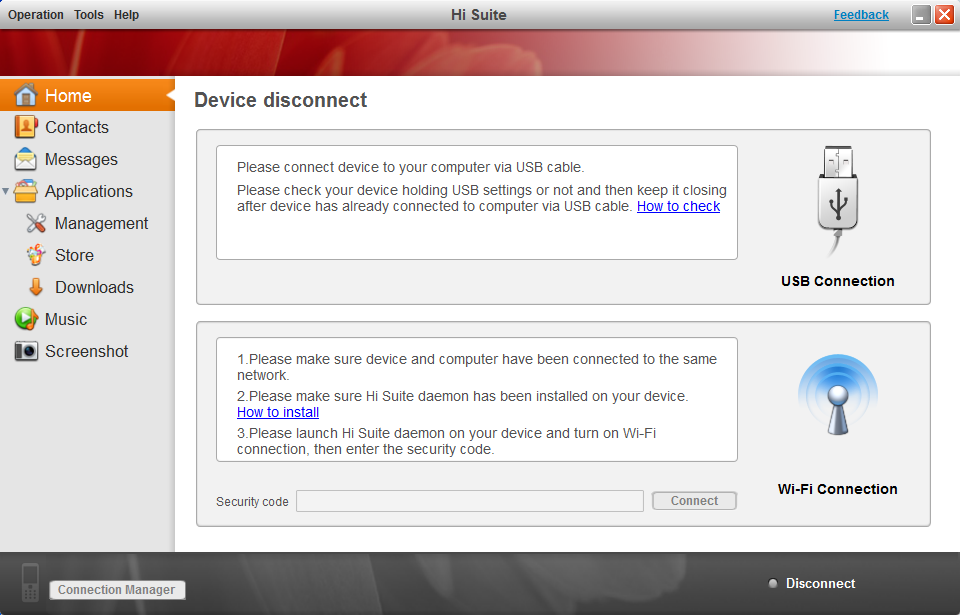
Task: Select the Management wrench icon
Action: [x=33, y=223]
